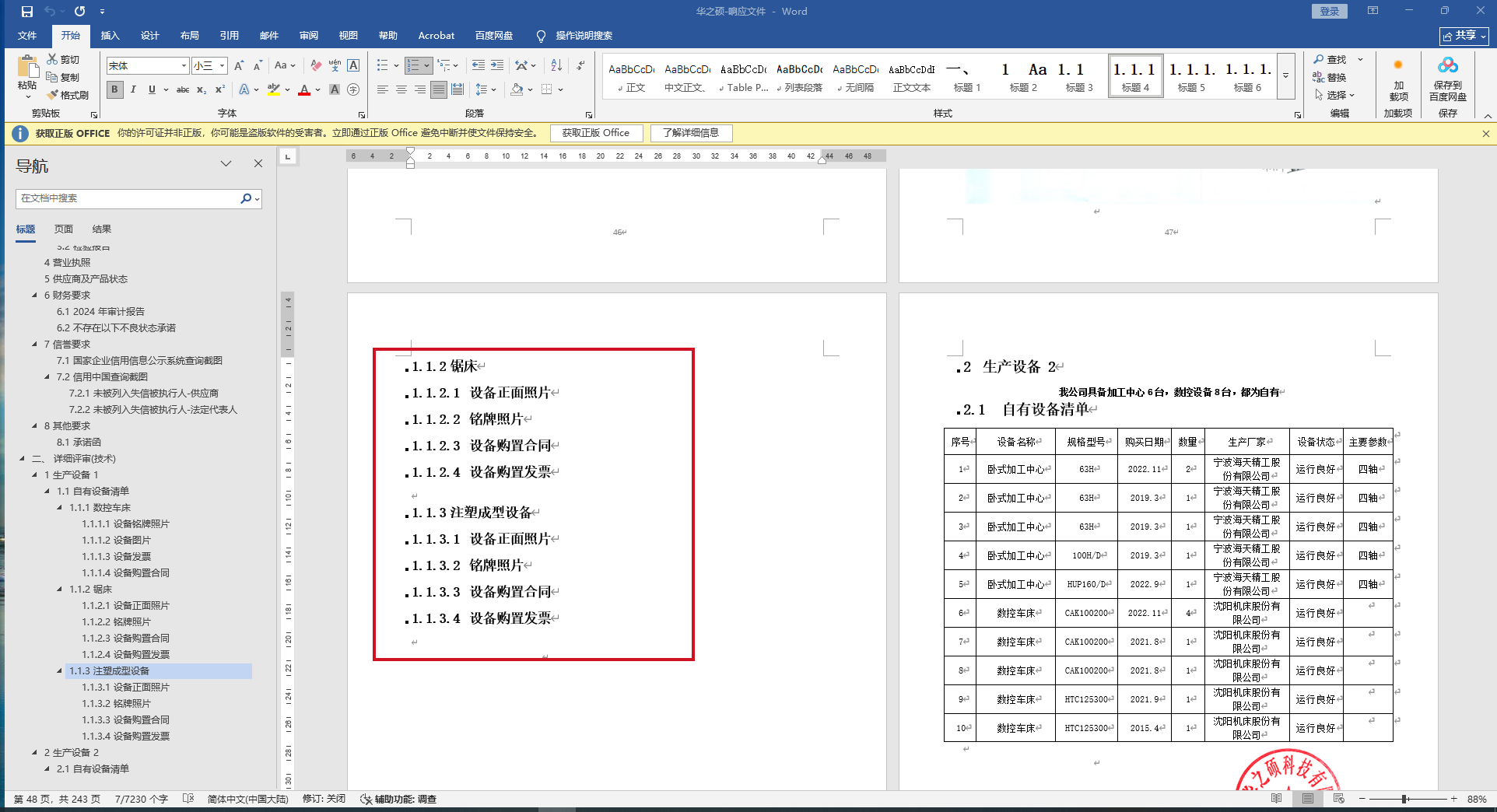Viewport: 1497px width, 812px height.
Task: Activate the 格式刷 format painter
Action: (67, 95)
